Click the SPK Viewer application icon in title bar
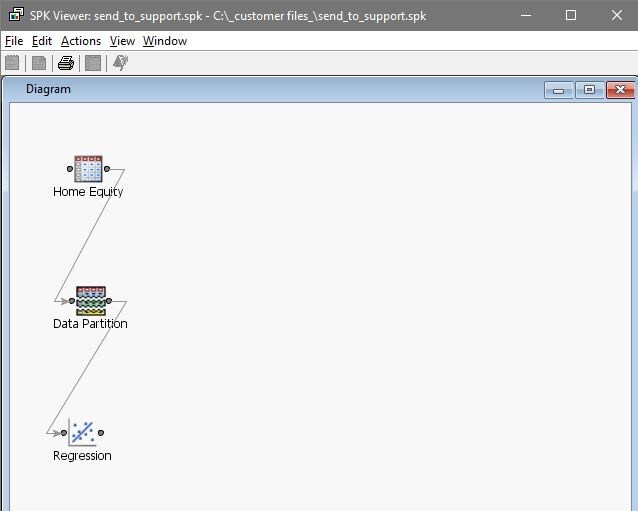The image size is (638, 511). 15,15
